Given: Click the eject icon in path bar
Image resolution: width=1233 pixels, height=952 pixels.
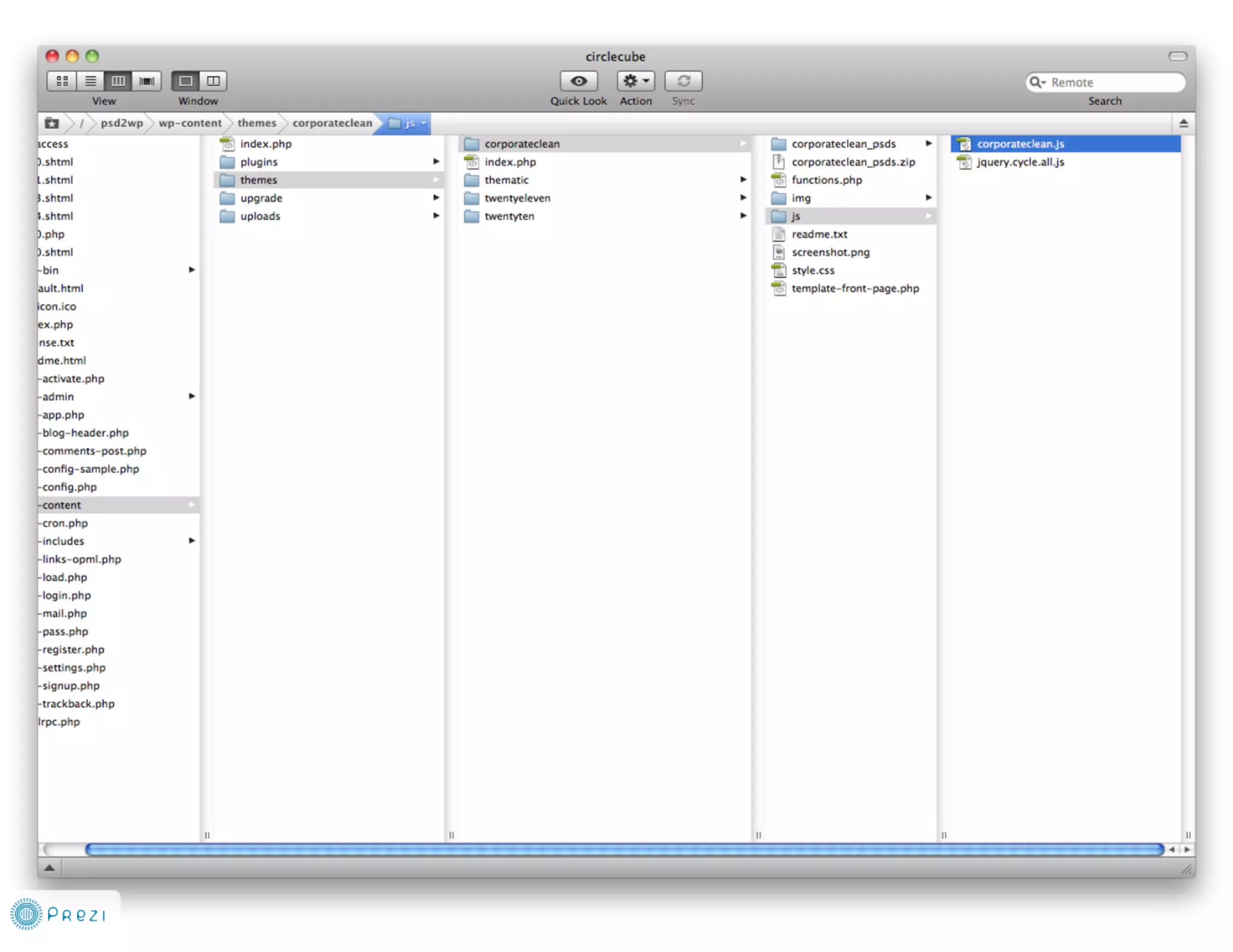Looking at the screenshot, I should pos(1183,123).
